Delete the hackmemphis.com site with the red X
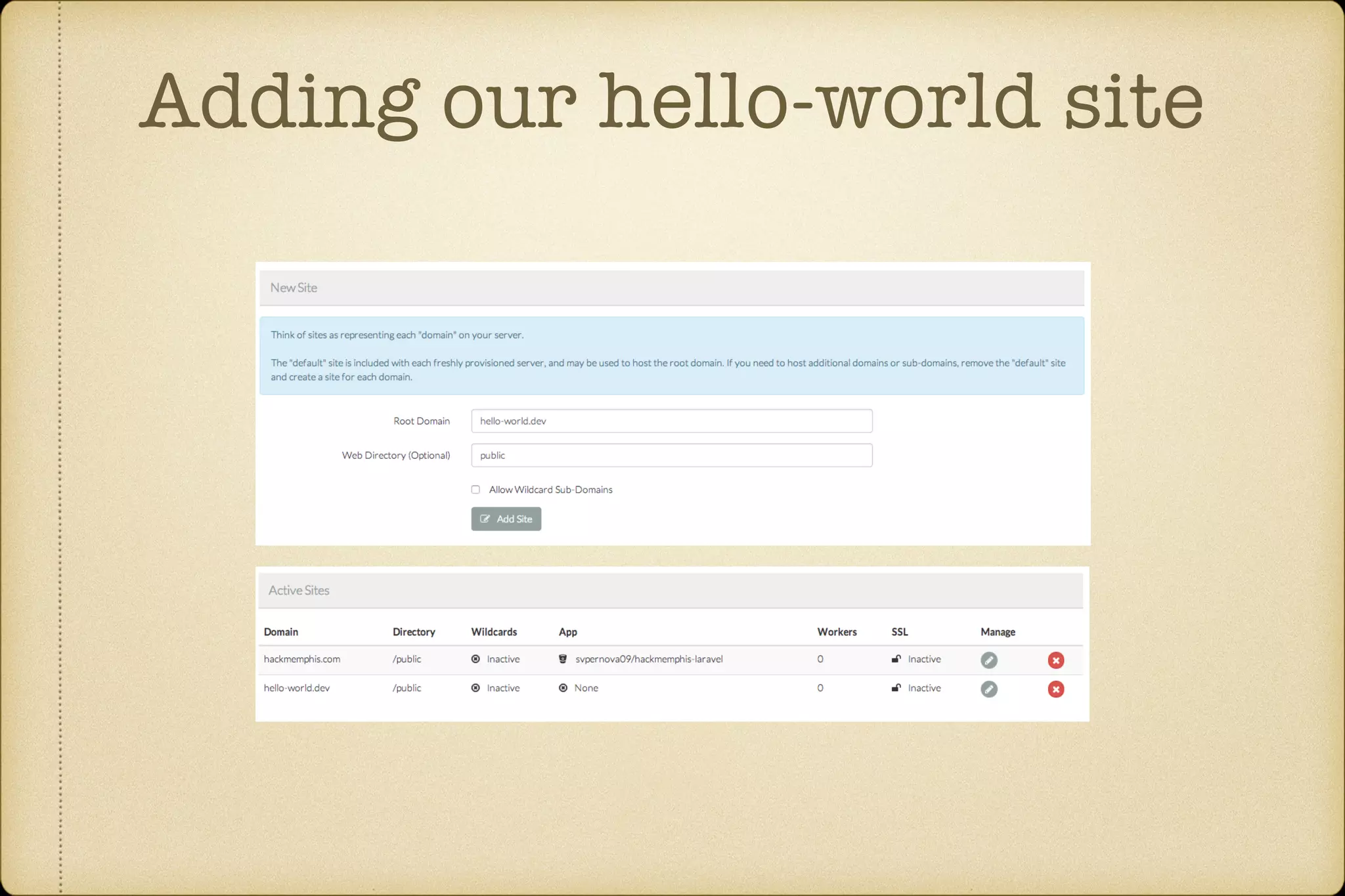 [1055, 660]
